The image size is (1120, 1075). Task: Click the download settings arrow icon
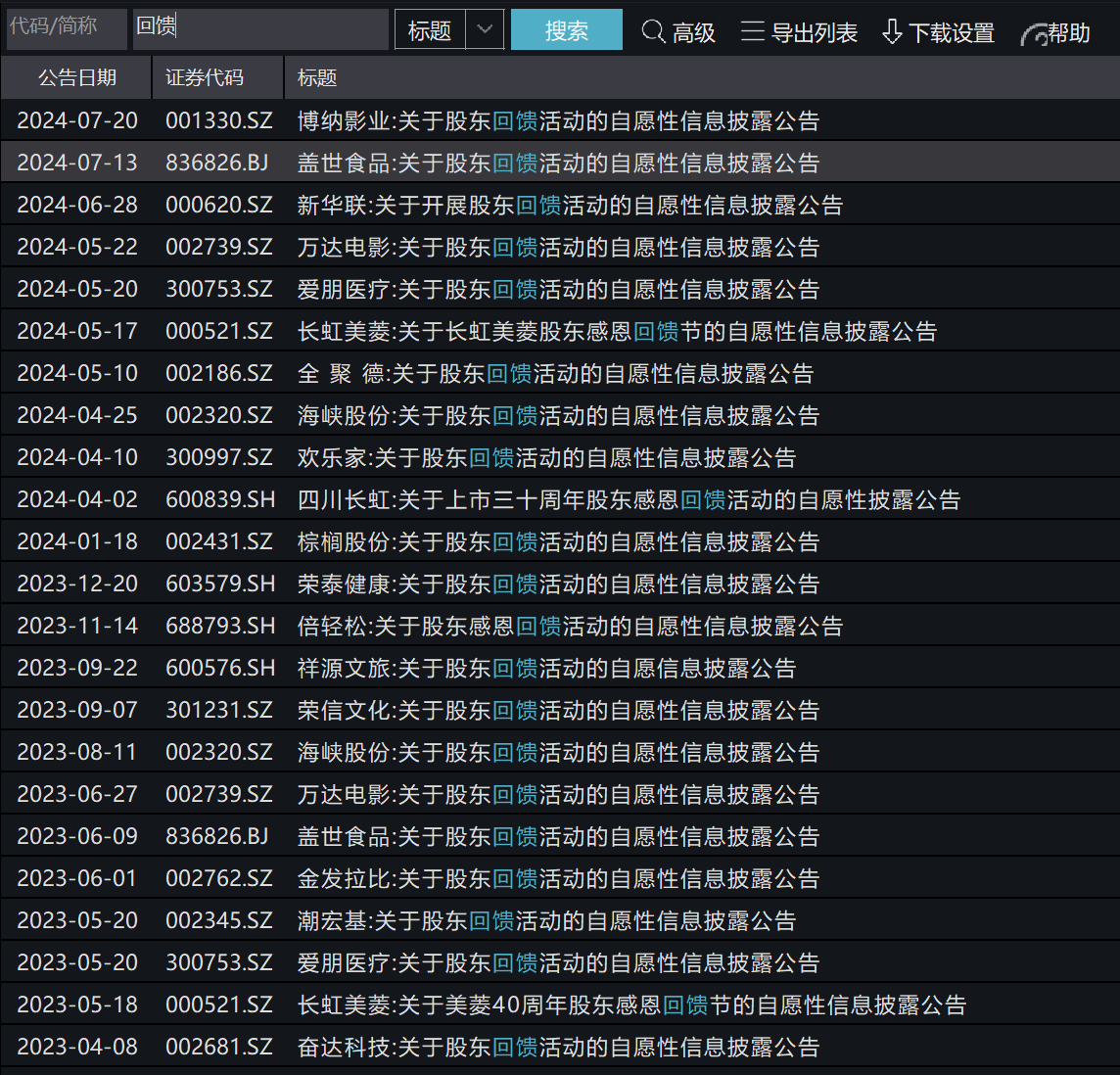pos(892,32)
